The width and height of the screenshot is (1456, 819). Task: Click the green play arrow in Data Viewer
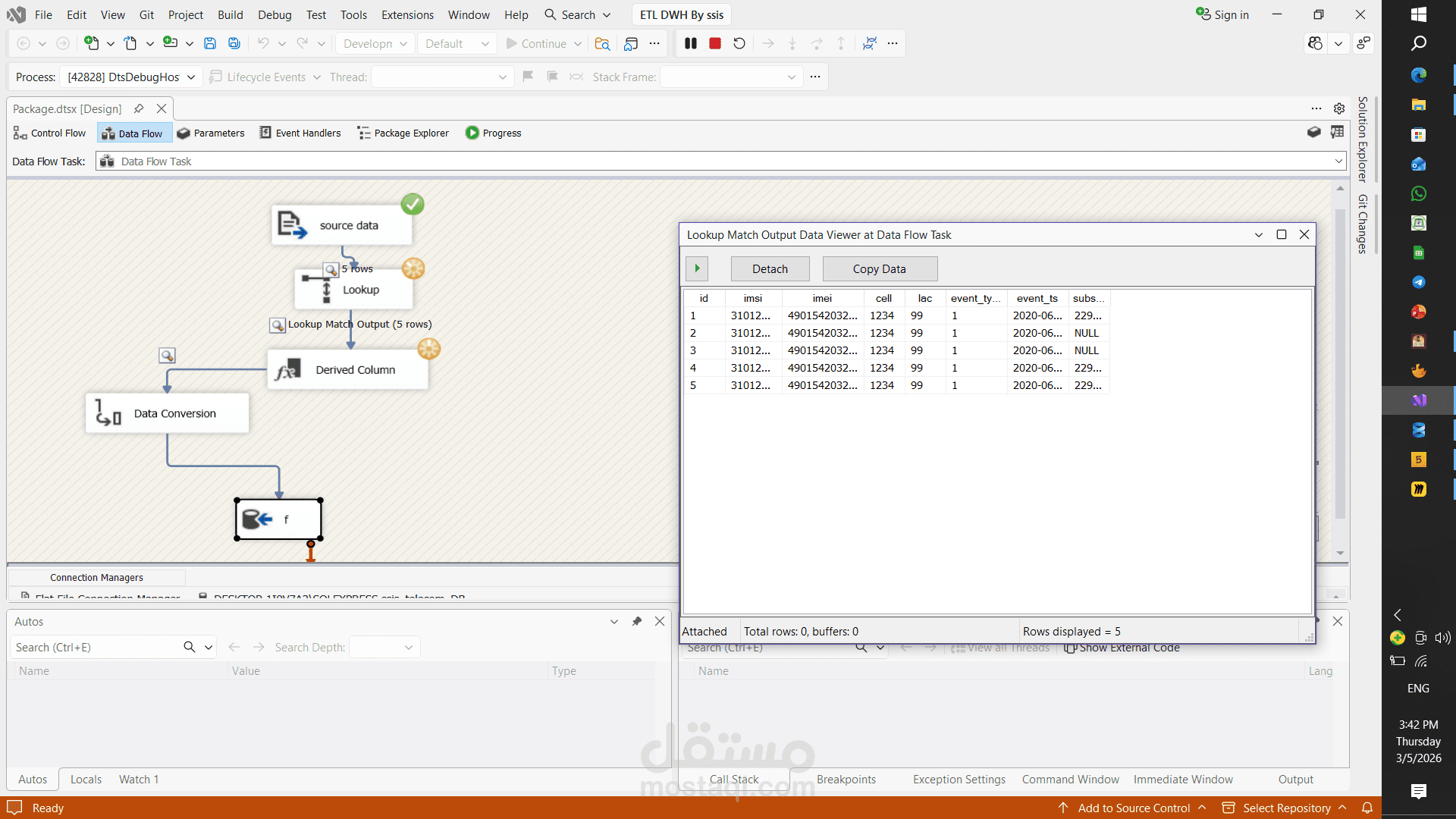pos(697,268)
